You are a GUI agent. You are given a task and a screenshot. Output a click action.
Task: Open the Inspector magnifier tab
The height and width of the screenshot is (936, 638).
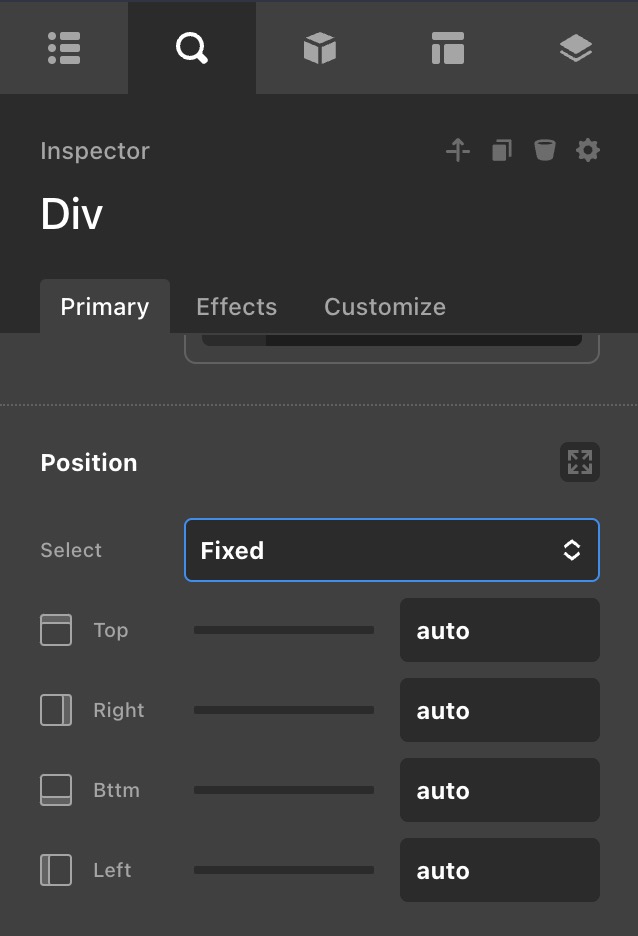tap(191, 48)
